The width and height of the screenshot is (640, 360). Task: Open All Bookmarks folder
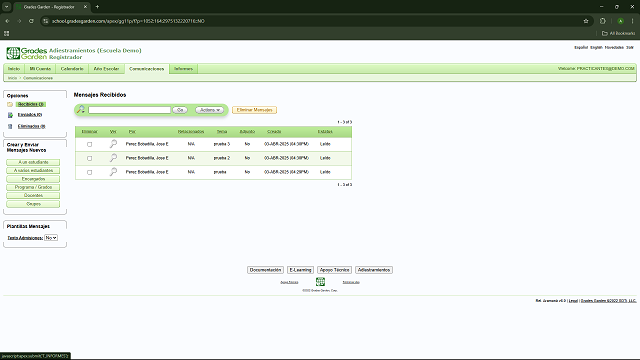618,33
